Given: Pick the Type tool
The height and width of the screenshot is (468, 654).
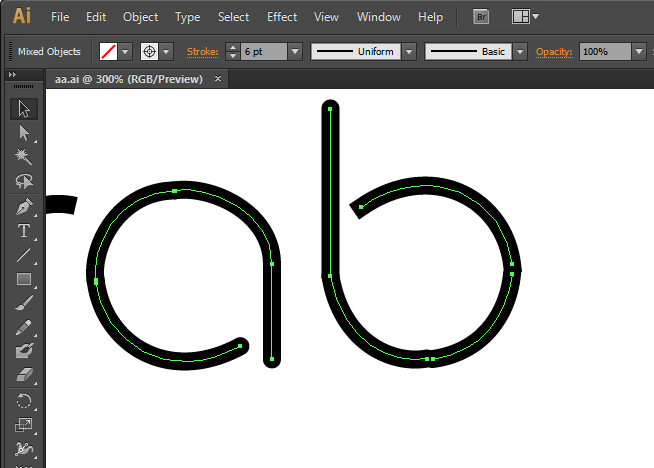Looking at the screenshot, I should [x=24, y=231].
